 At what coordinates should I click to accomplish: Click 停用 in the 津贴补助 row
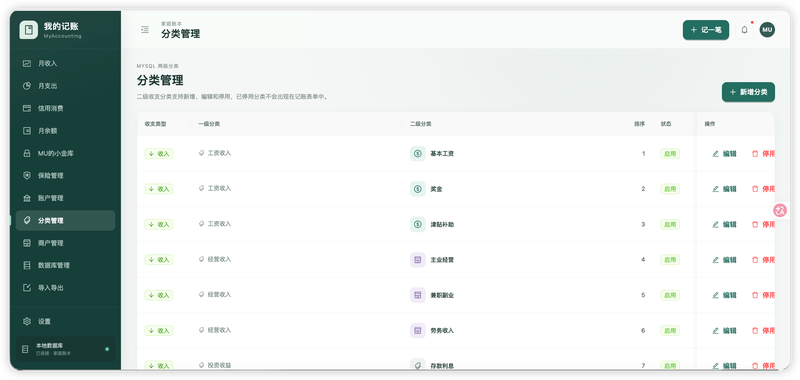[763, 224]
